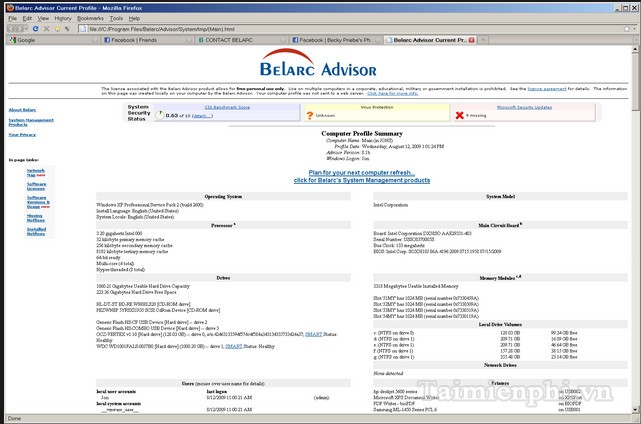Select the 'Local Drive Volumes' section header

500,325
